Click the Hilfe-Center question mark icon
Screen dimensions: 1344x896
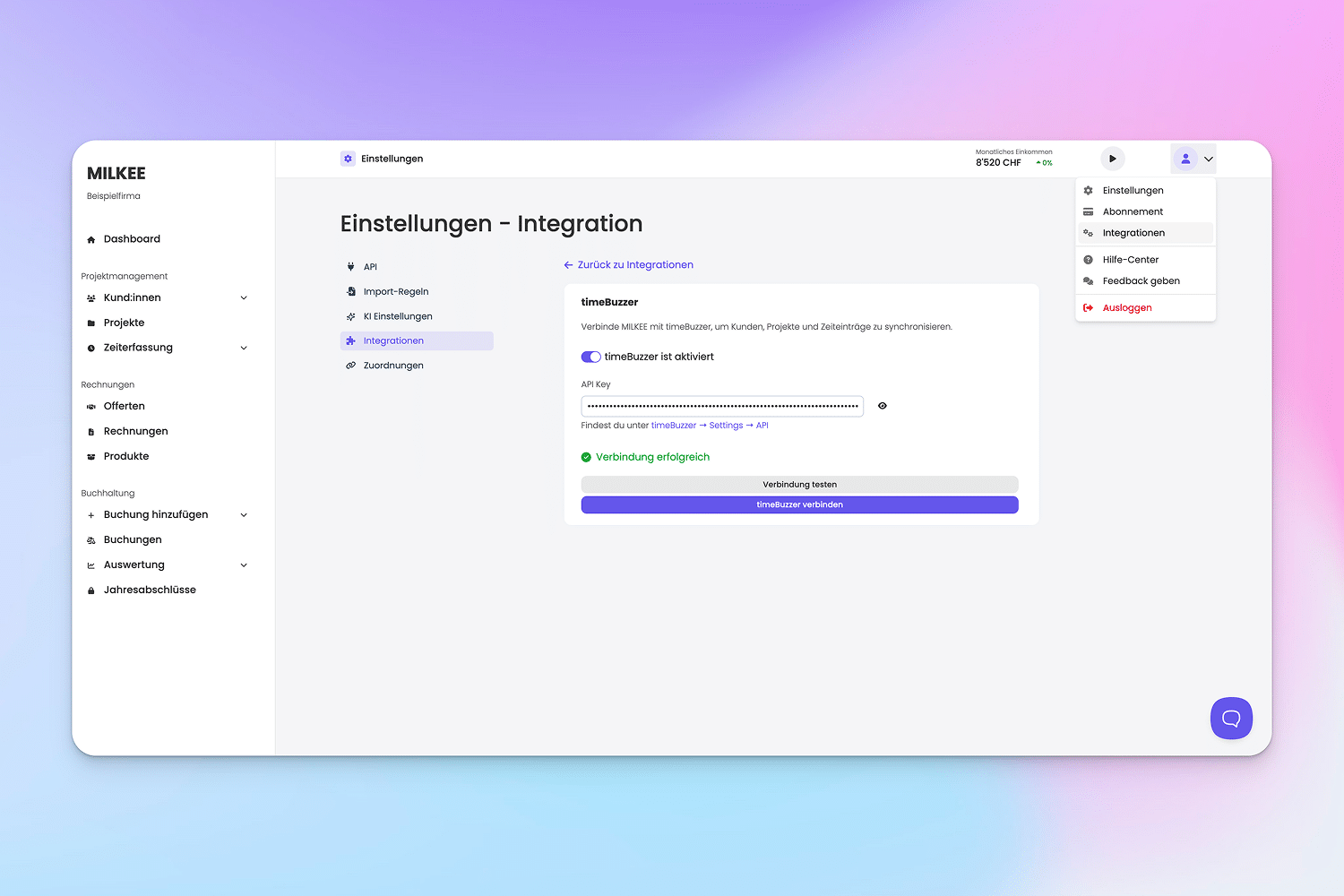(x=1088, y=260)
